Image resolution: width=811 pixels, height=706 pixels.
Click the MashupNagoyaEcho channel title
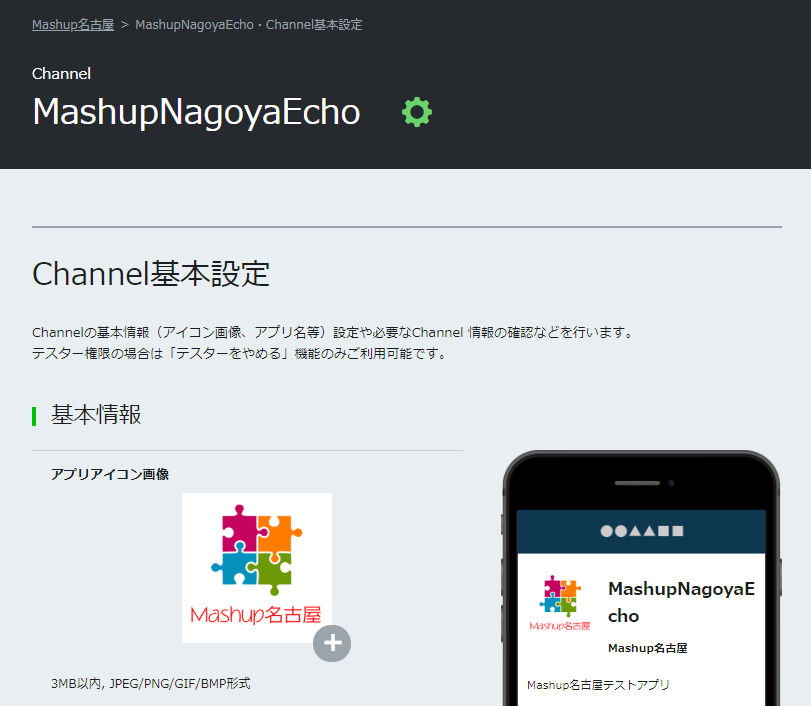pos(196,112)
